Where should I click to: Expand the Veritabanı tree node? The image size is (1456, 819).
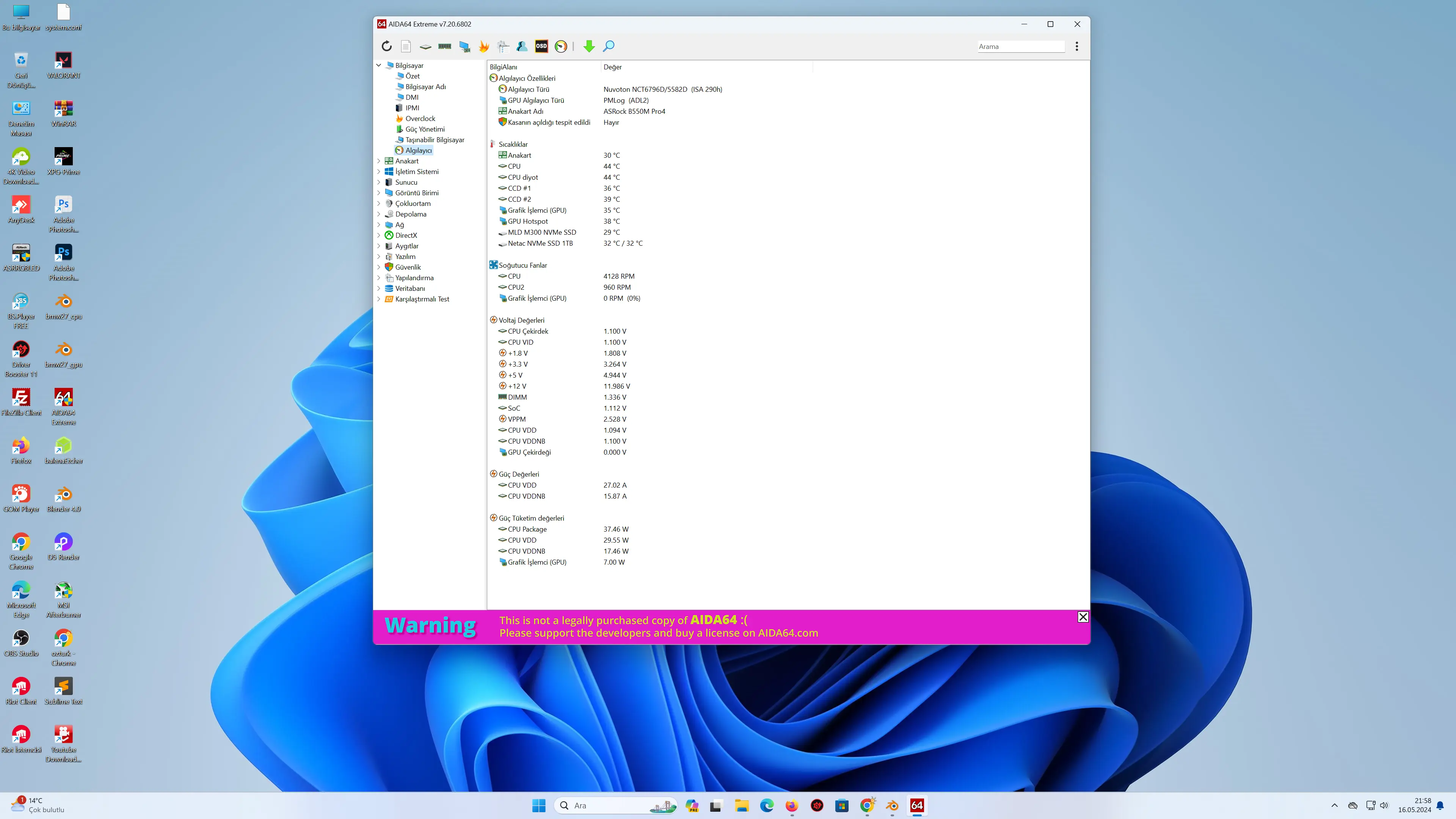379,288
